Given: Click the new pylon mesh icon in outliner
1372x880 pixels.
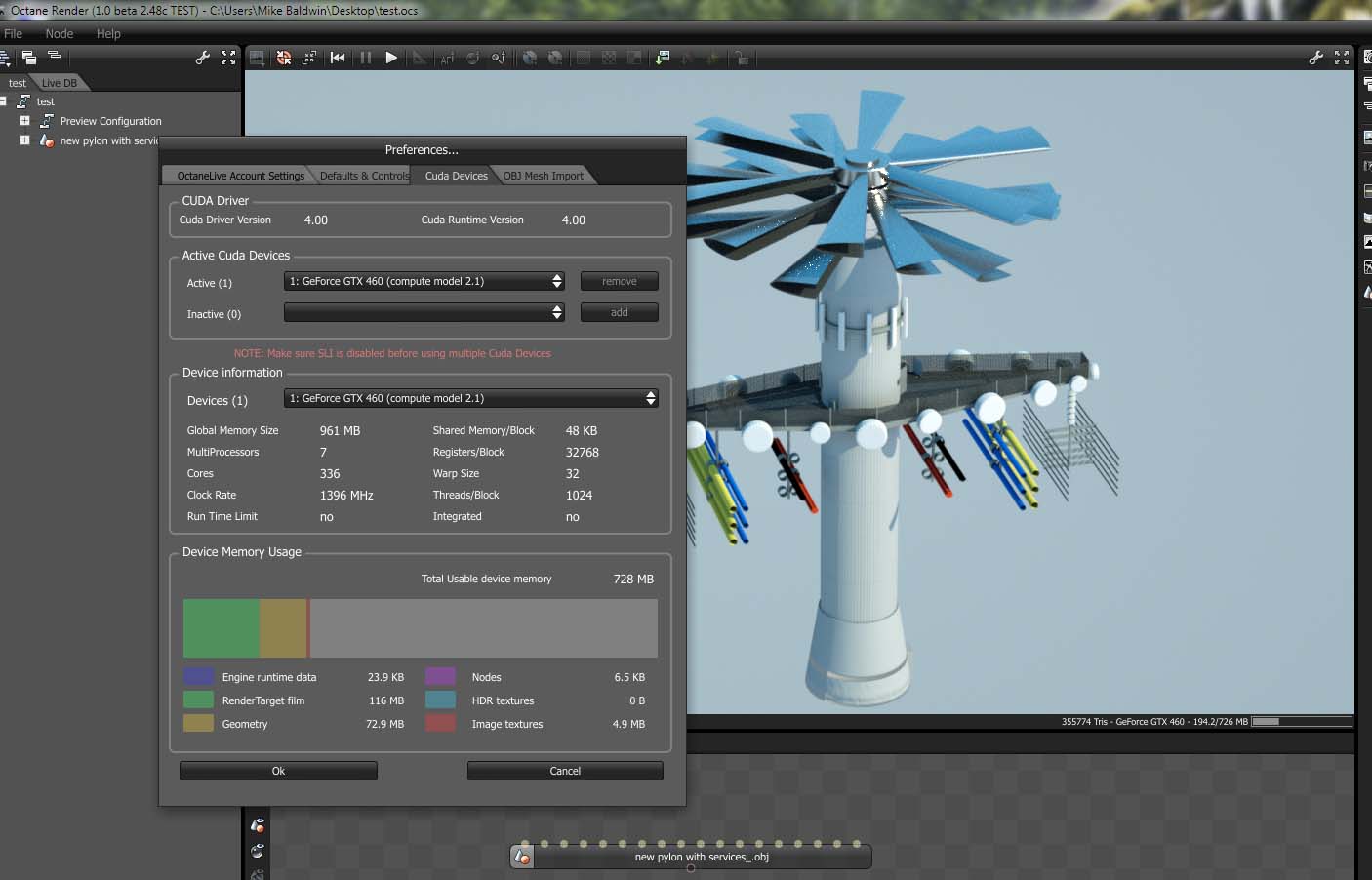Looking at the screenshot, I should [47, 140].
